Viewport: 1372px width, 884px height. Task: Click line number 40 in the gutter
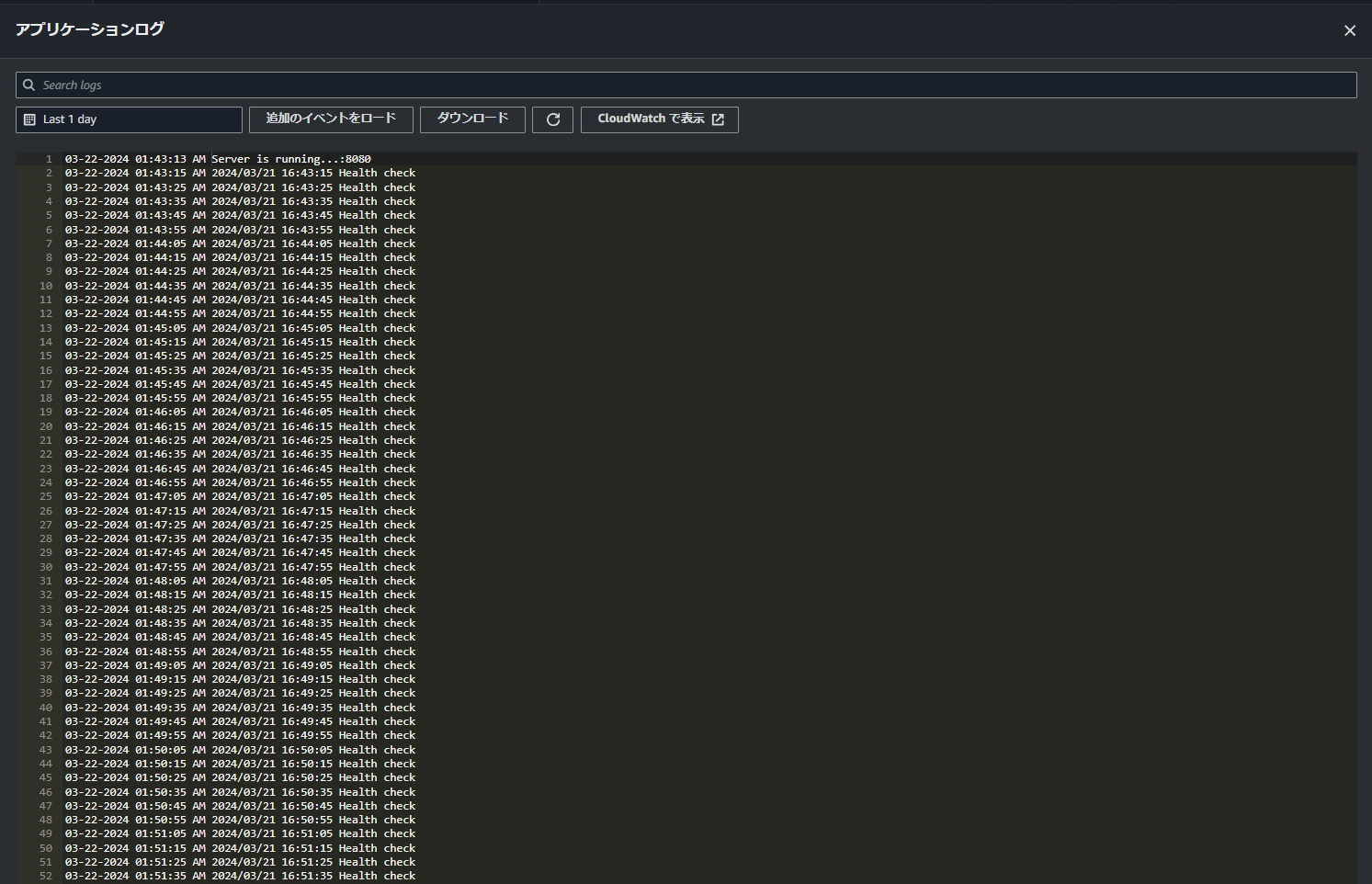point(44,707)
